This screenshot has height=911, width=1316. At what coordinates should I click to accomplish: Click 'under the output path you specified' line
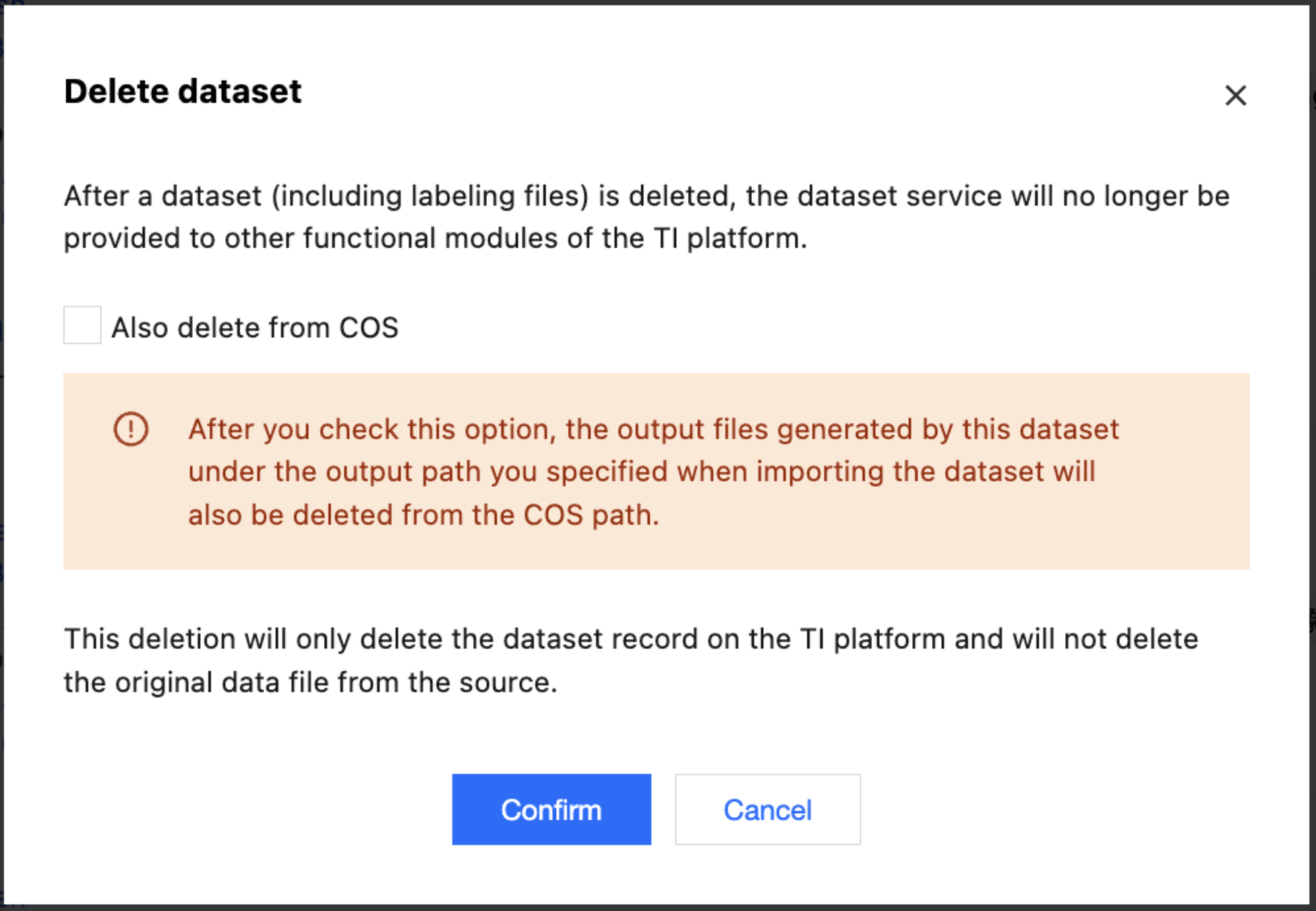pyautogui.click(x=641, y=472)
